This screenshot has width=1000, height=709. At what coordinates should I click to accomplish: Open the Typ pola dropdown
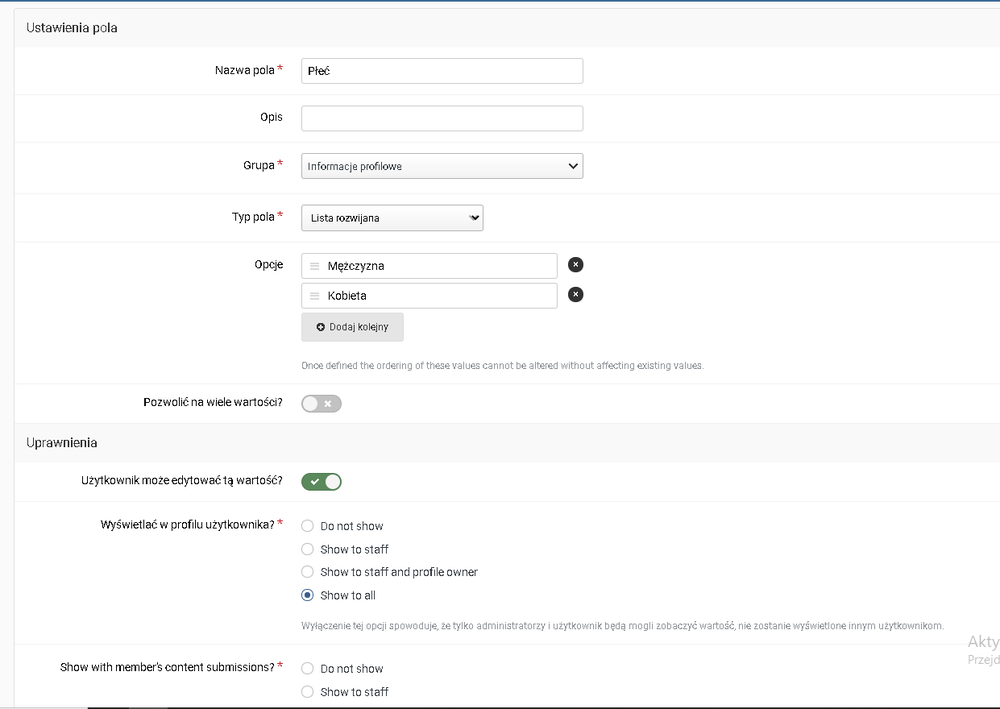pyautogui.click(x=391, y=218)
